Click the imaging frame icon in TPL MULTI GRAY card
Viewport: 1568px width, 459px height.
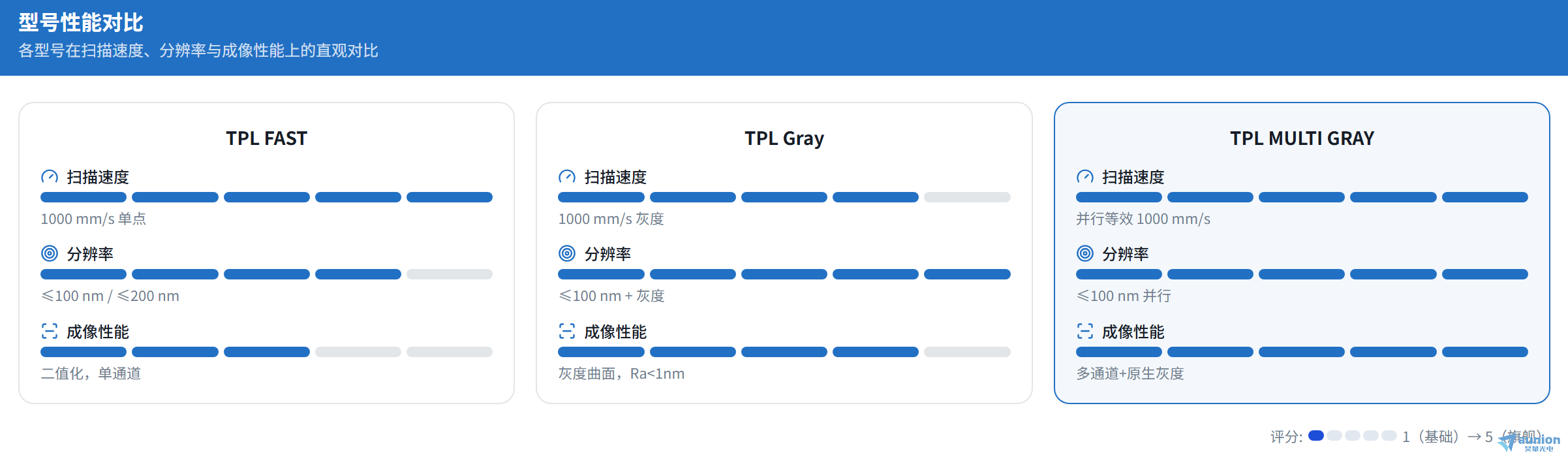point(1085,331)
